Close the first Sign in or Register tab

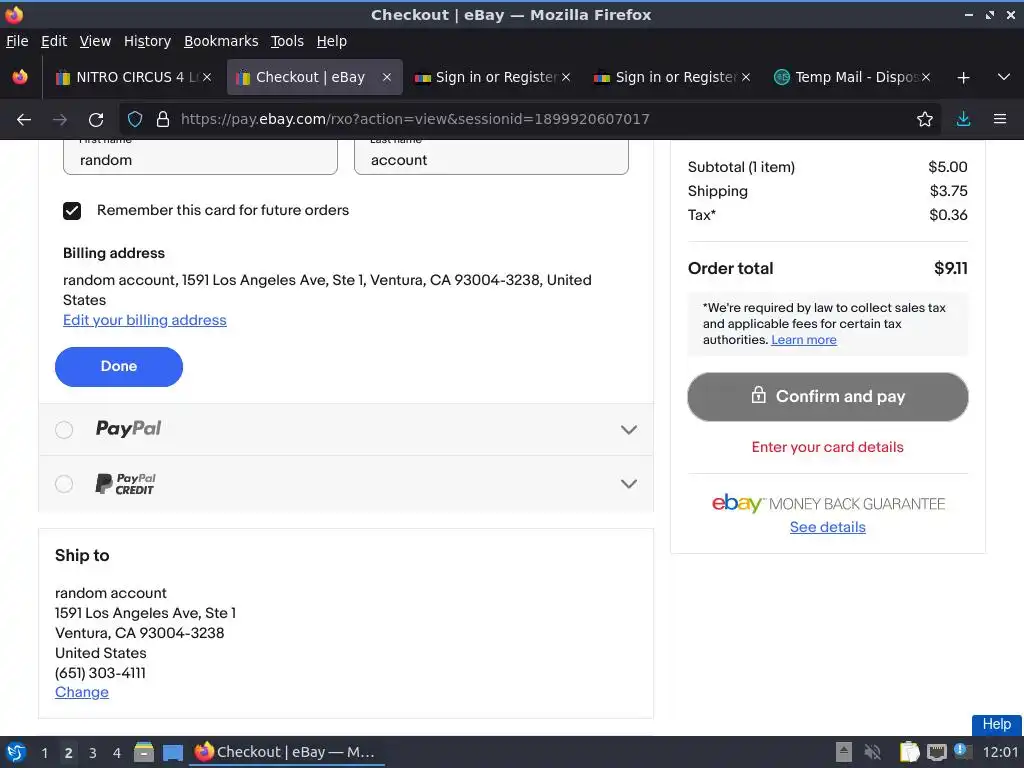(566, 77)
